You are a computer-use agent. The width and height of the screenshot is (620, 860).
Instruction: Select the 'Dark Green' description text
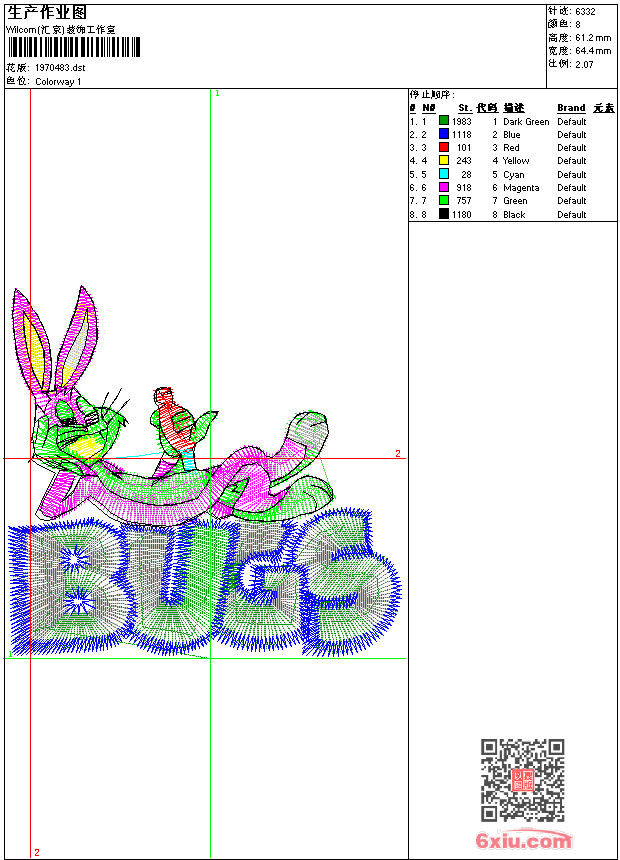point(526,122)
